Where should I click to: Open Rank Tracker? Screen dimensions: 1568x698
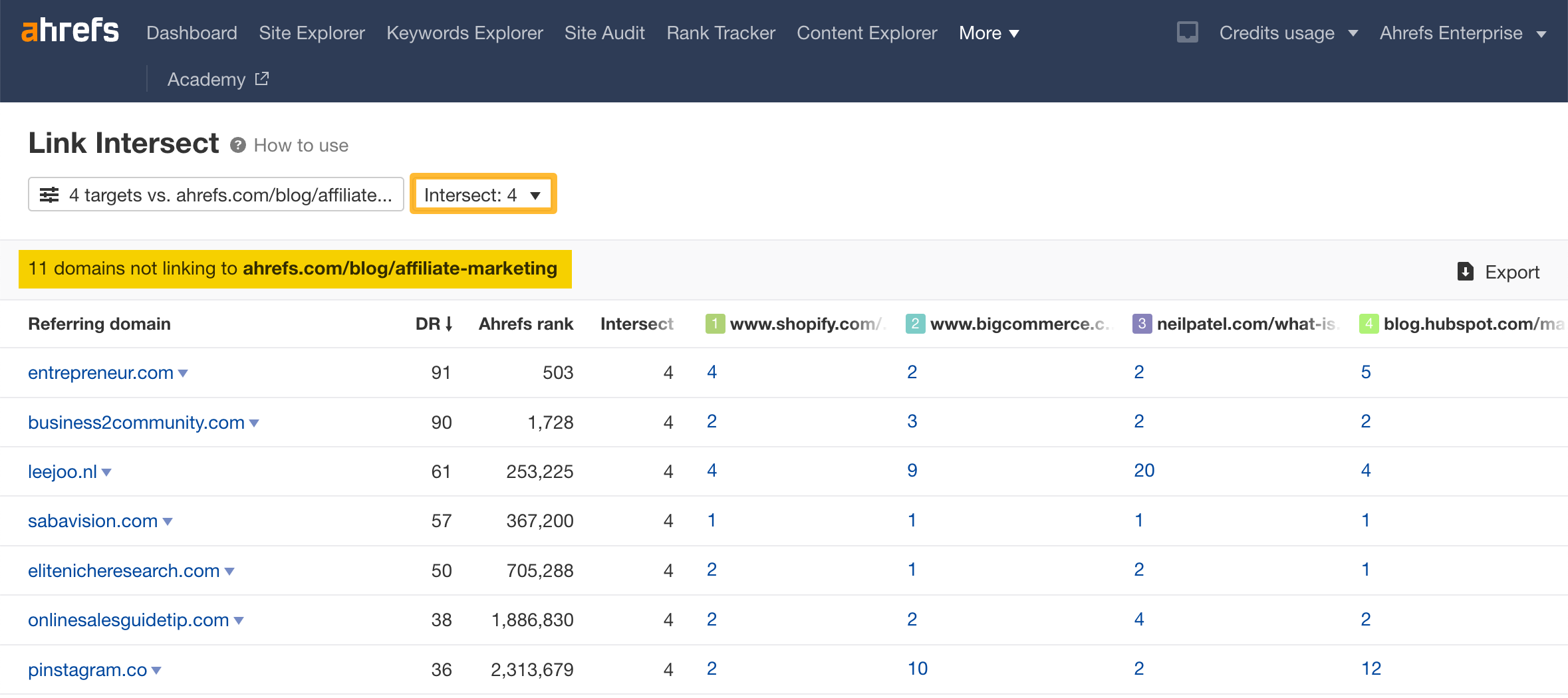tap(721, 33)
